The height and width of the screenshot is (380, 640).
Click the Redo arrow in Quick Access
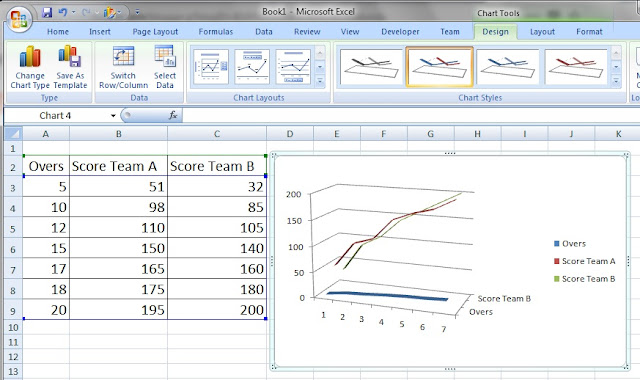click(86, 13)
